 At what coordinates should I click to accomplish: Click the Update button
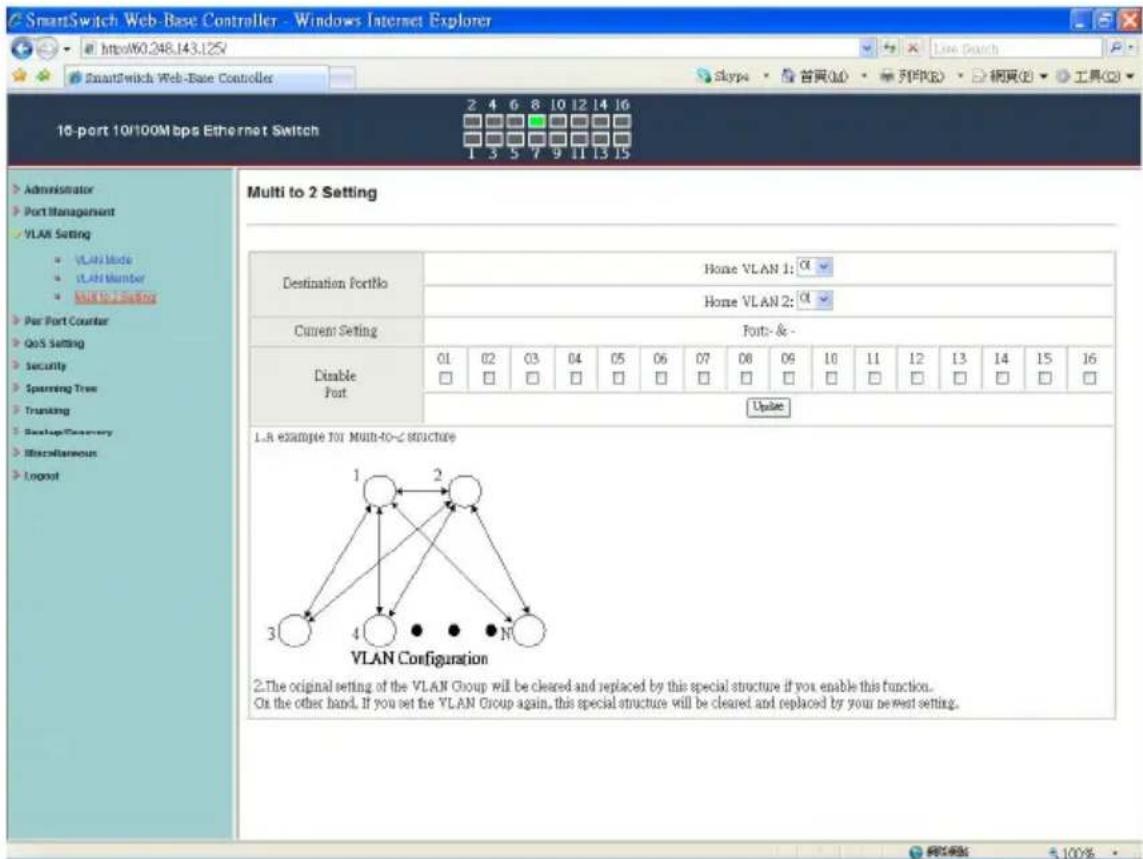[768, 407]
